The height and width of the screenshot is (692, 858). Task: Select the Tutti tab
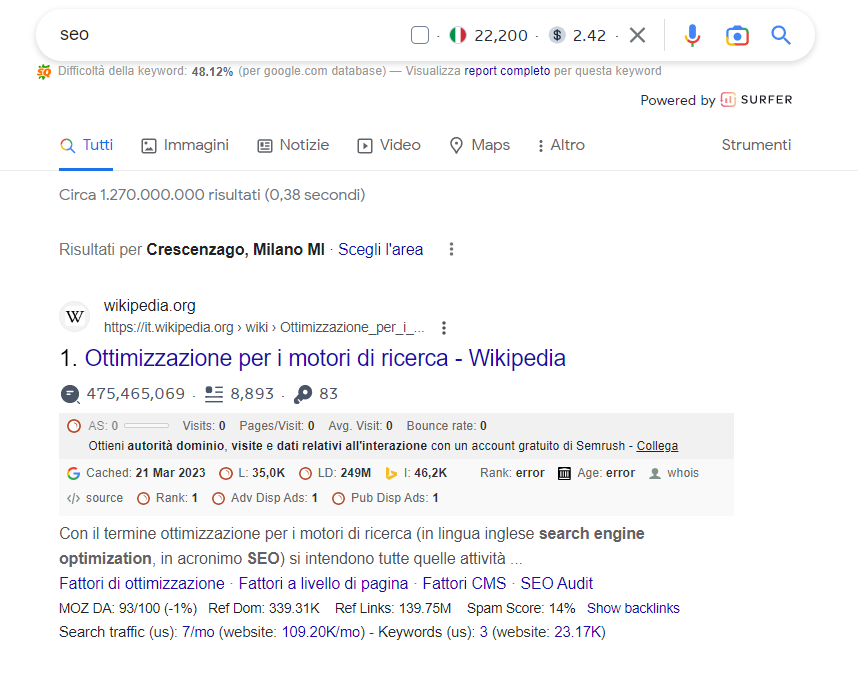86,145
